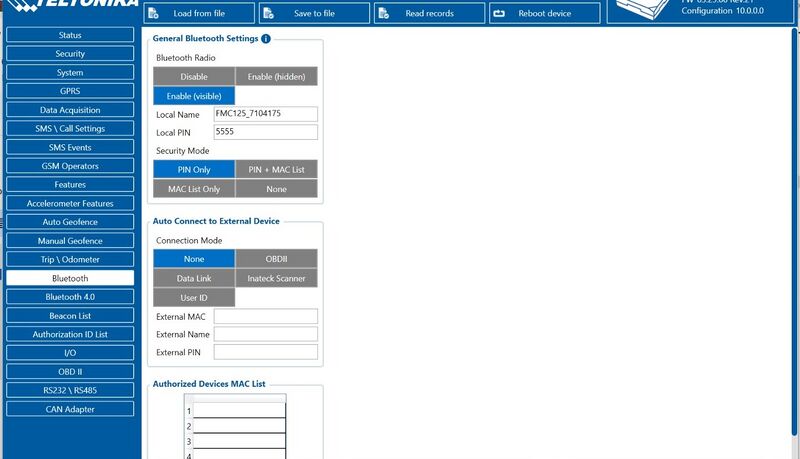Image resolution: width=800 pixels, height=459 pixels.
Task: Select User ID connection mode
Action: (194, 297)
